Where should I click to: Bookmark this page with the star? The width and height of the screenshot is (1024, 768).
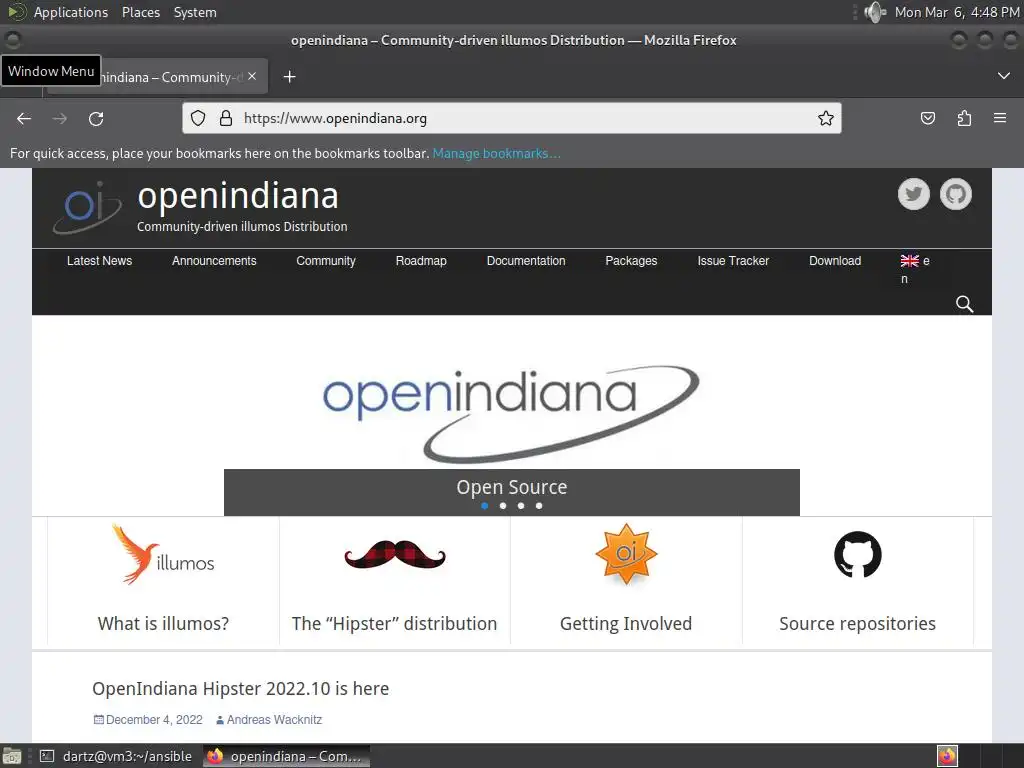coord(825,118)
